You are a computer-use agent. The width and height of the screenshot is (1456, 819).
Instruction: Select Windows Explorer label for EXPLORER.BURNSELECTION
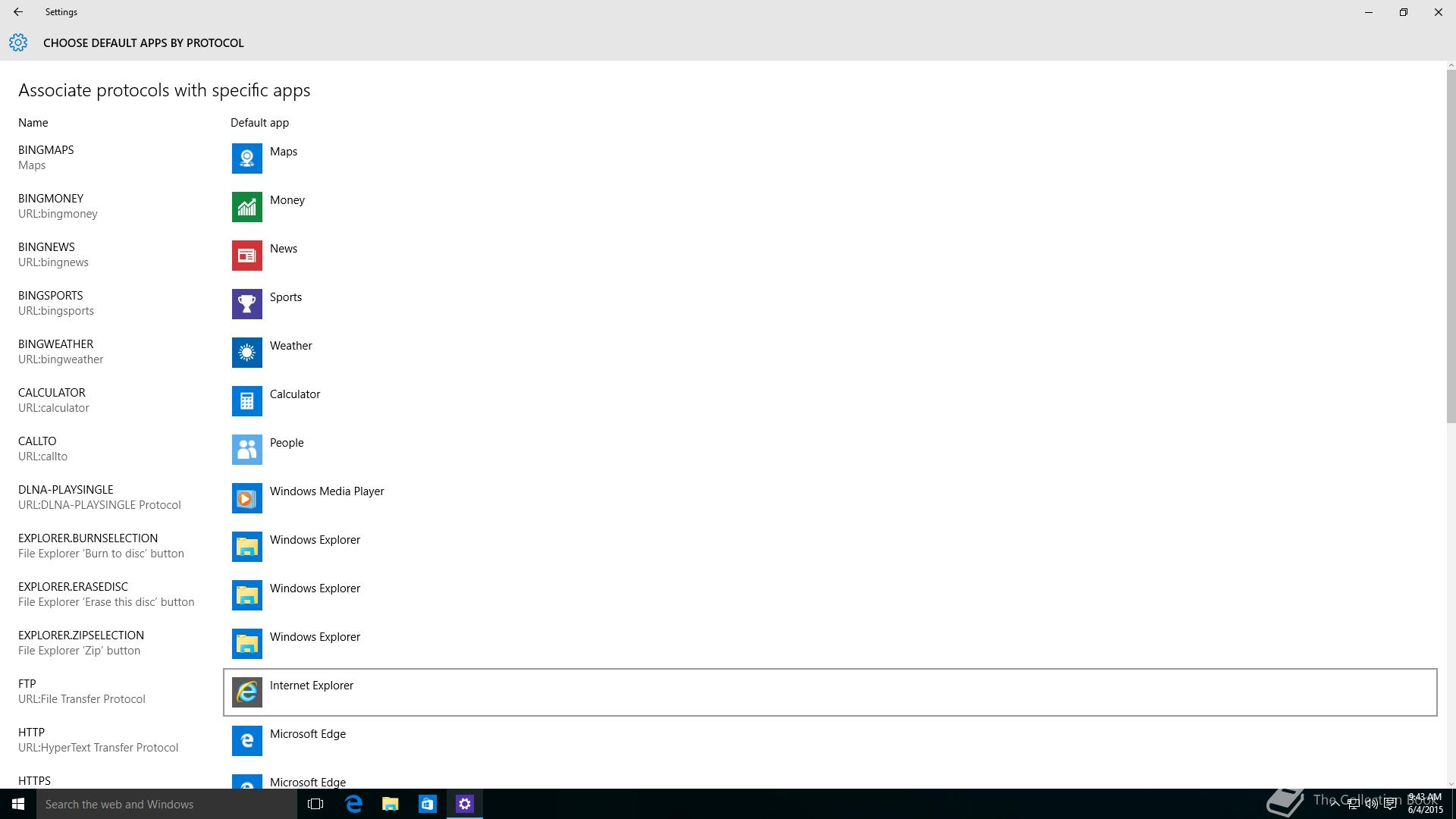click(x=315, y=540)
